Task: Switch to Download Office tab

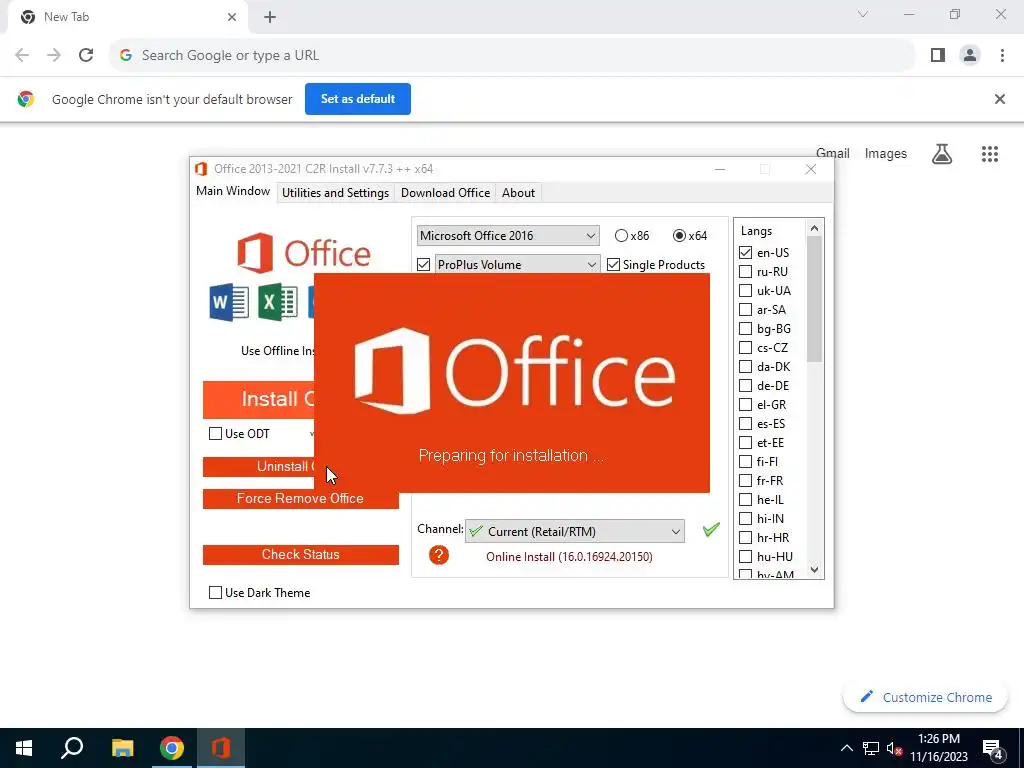Action: pyautogui.click(x=445, y=193)
